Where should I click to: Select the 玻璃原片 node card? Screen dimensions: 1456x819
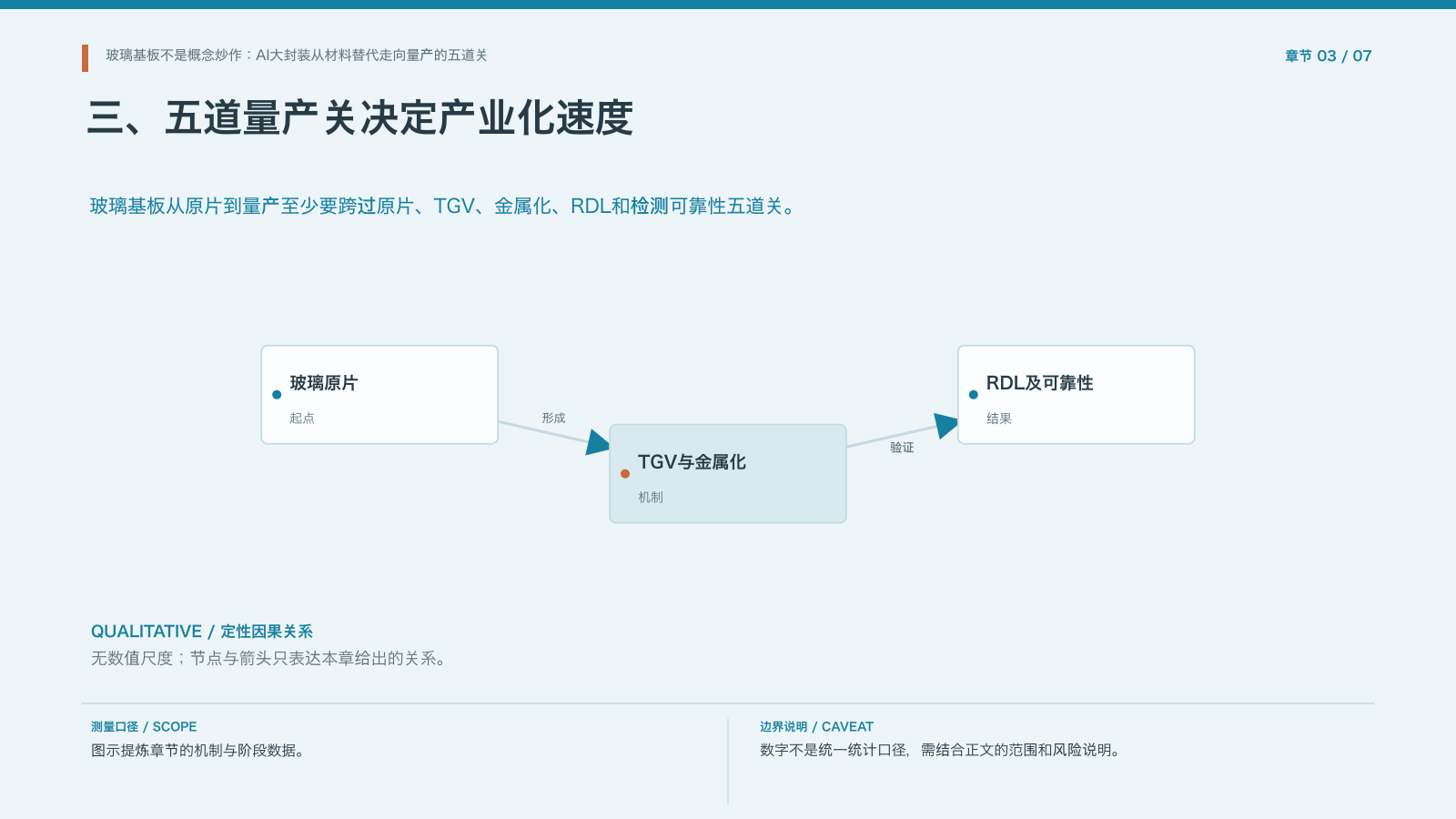[x=379, y=395]
